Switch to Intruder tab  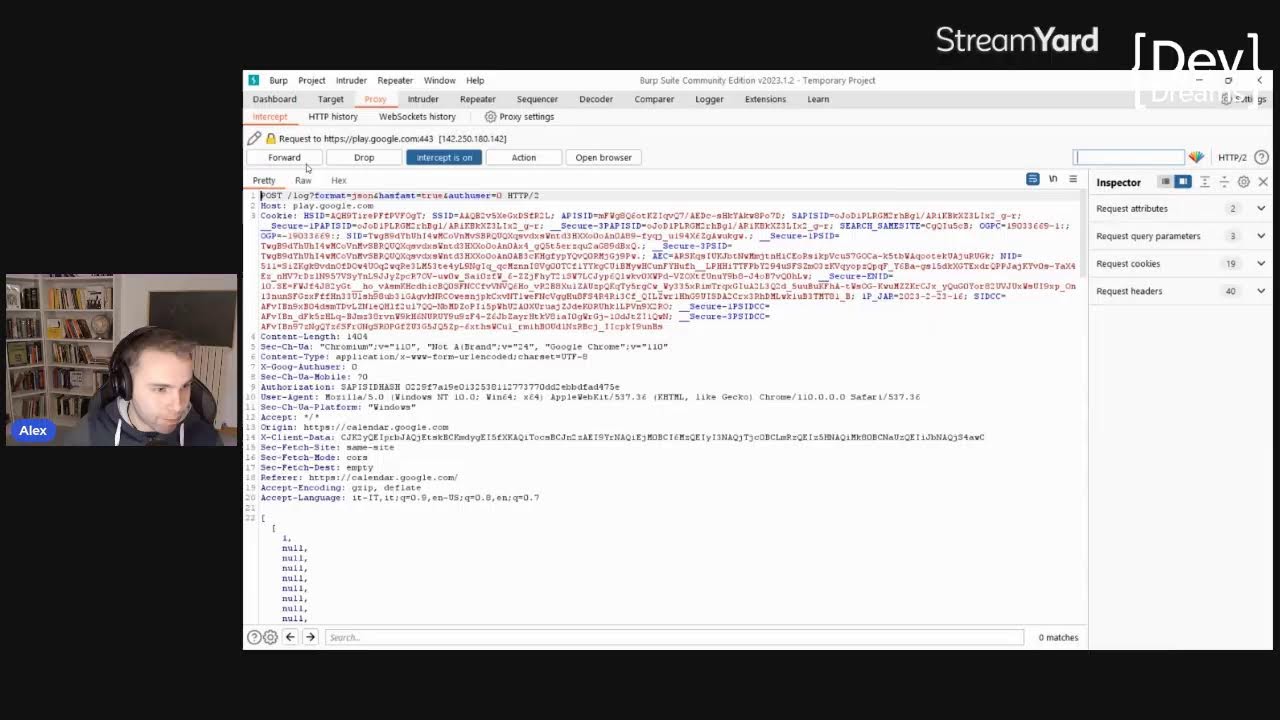click(423, 99)
